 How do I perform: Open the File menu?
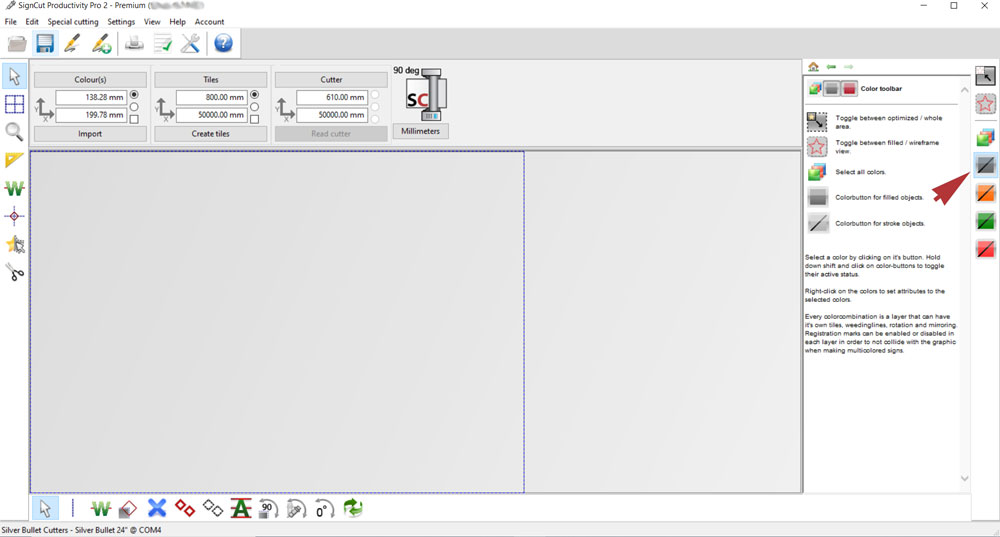point(11,22)
